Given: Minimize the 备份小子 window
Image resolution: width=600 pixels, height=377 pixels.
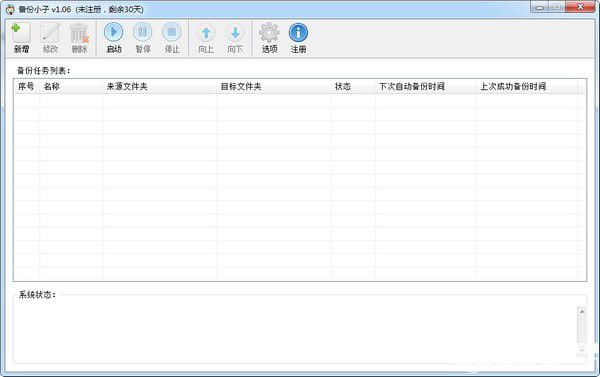Looking at the screenshot, I should [x=540, y=7].
